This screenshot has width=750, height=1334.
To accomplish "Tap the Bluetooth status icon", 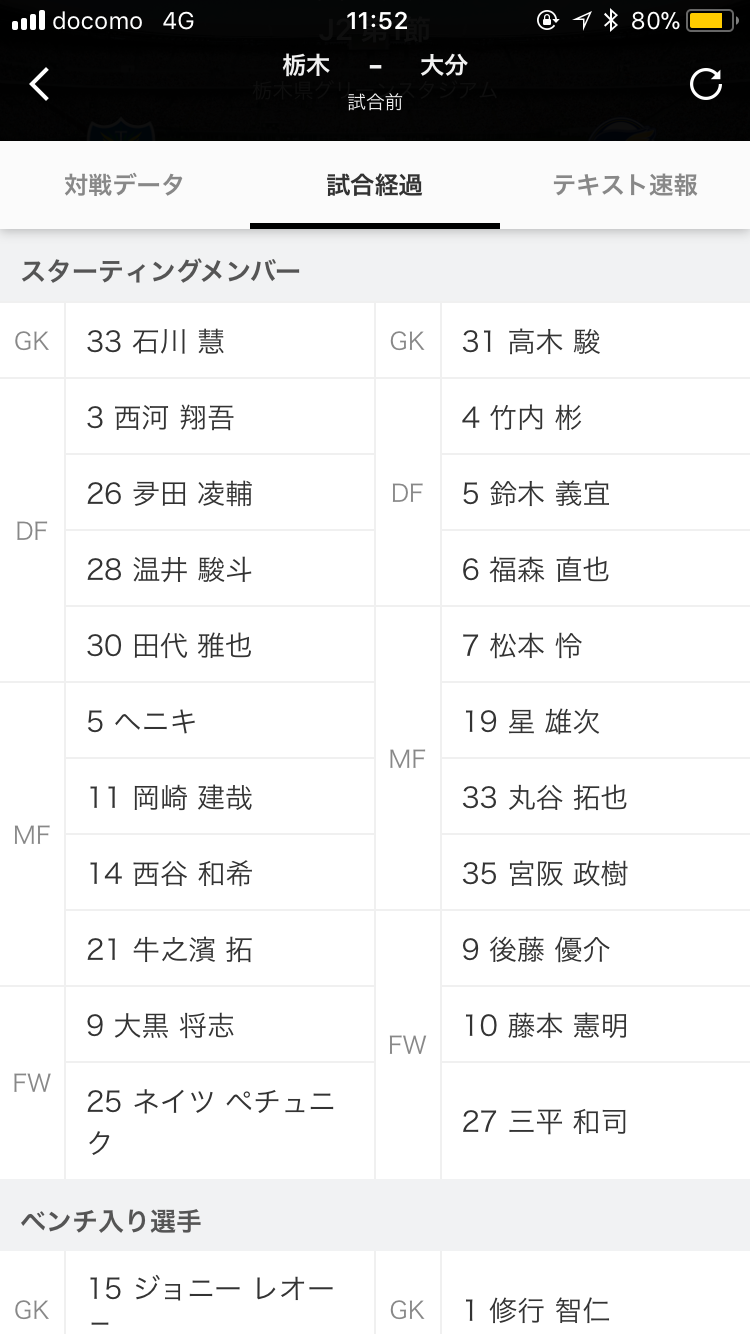I will (x=610, y=21).
